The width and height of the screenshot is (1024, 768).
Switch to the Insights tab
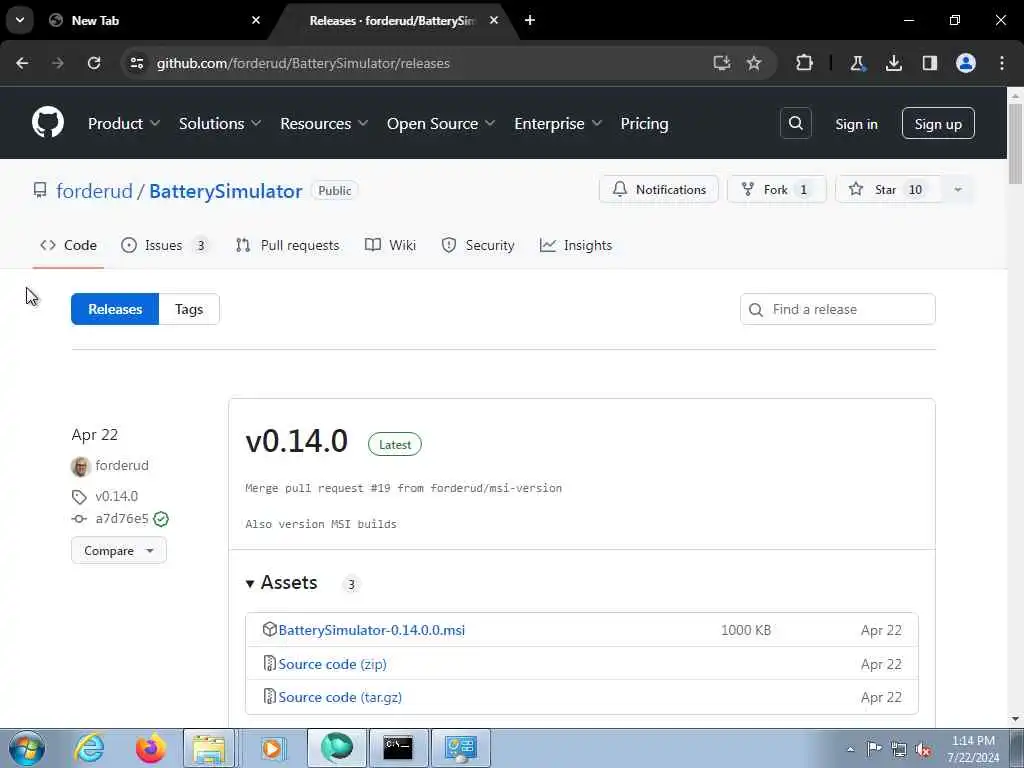pyautogui.click(x=576, y=245)
